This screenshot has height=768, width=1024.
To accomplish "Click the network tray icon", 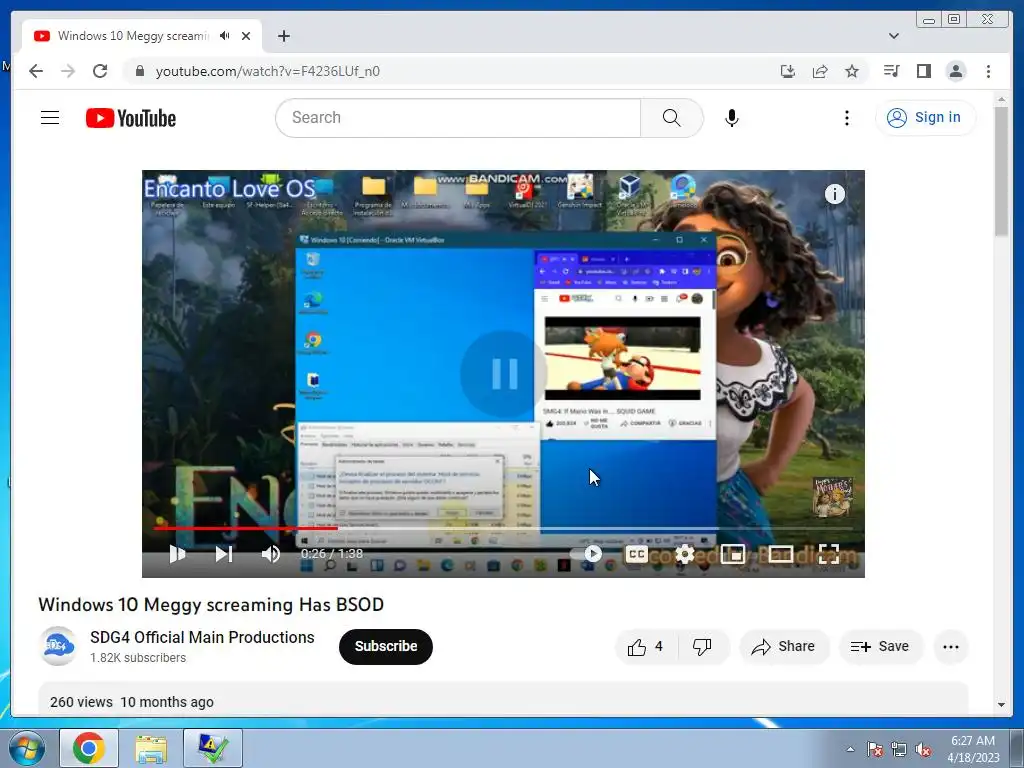I will (x=899, y=749).
